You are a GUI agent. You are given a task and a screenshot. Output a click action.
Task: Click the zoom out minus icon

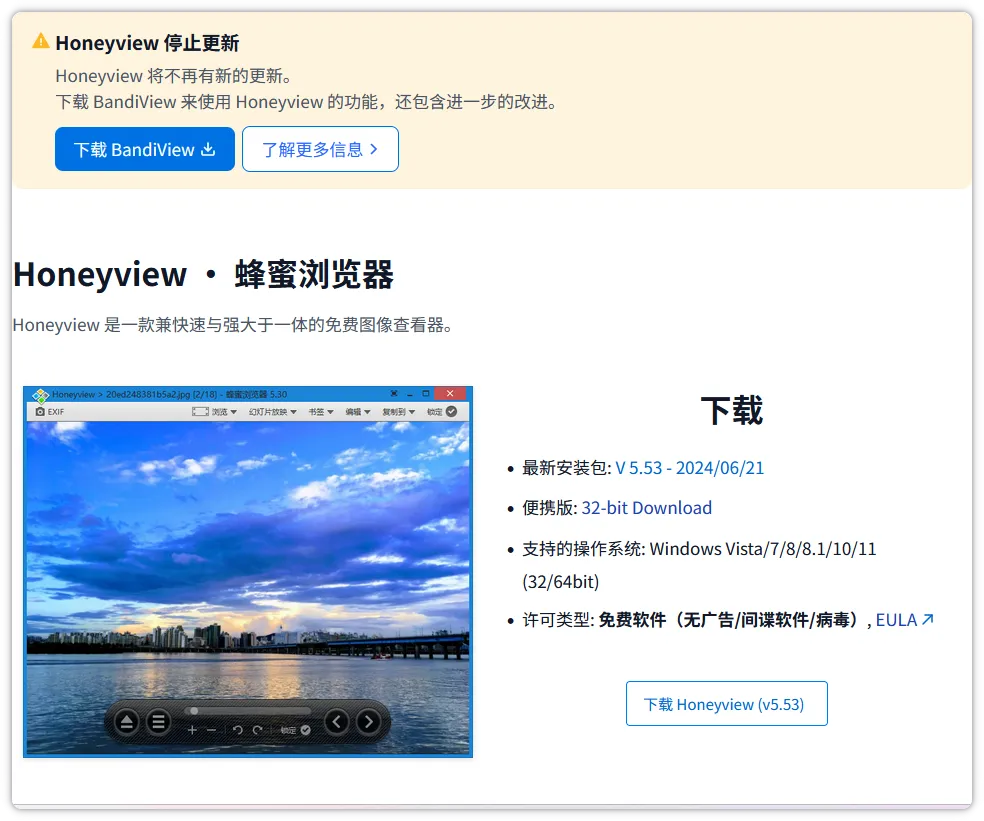coord(211,730)
